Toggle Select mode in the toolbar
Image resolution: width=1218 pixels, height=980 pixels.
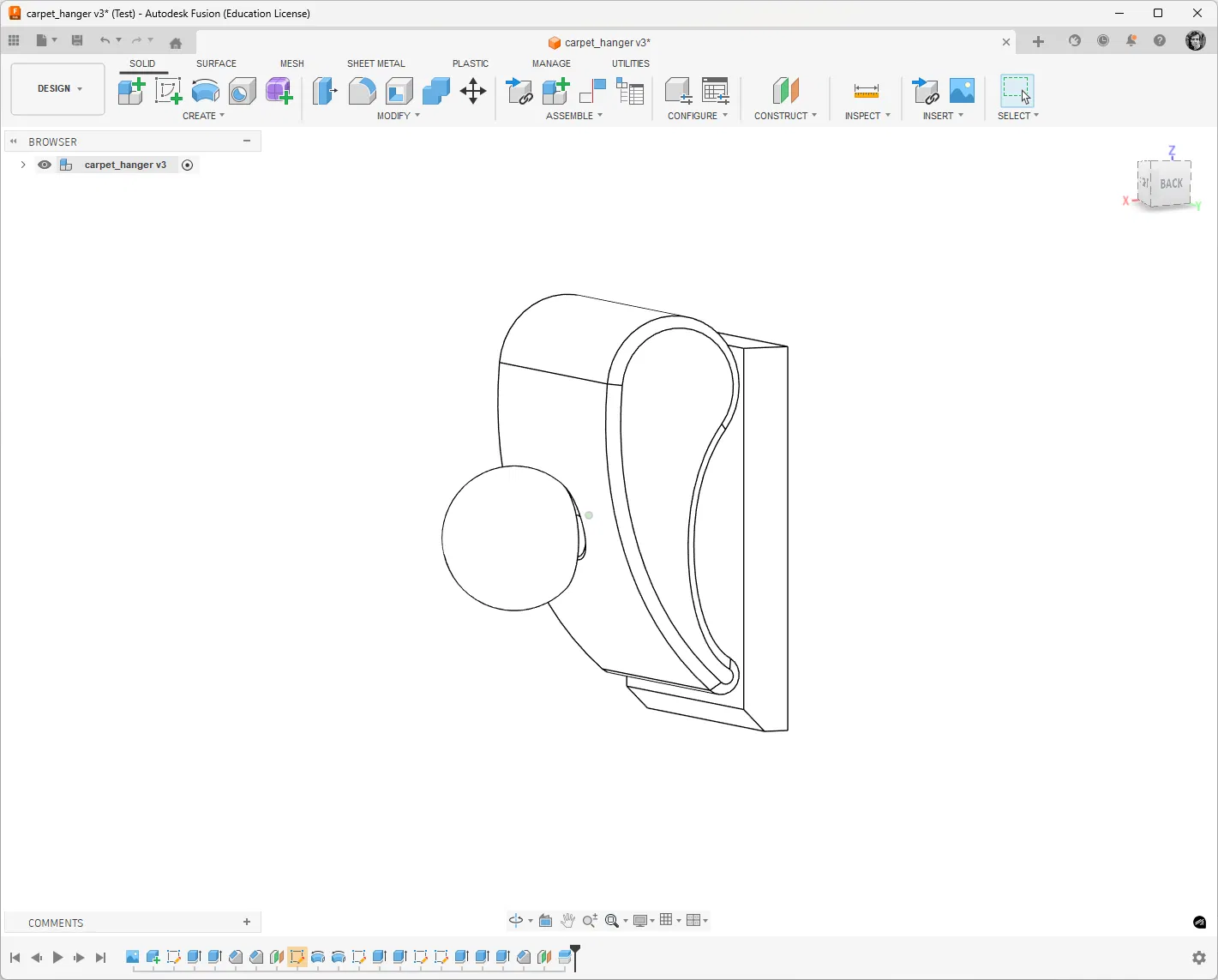1017,91
